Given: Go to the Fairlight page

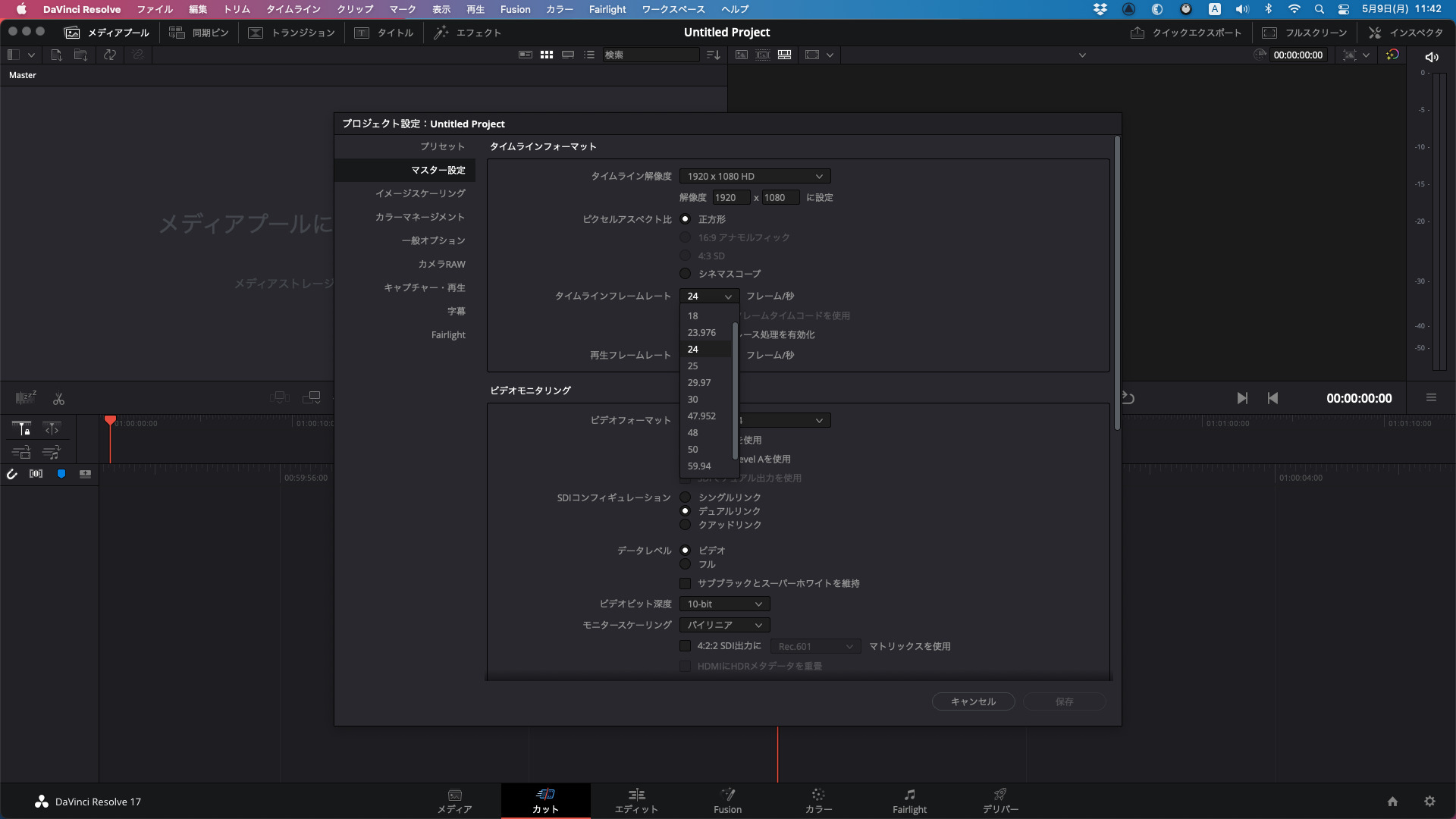Looking at the screenshot, I should [909, 801].
